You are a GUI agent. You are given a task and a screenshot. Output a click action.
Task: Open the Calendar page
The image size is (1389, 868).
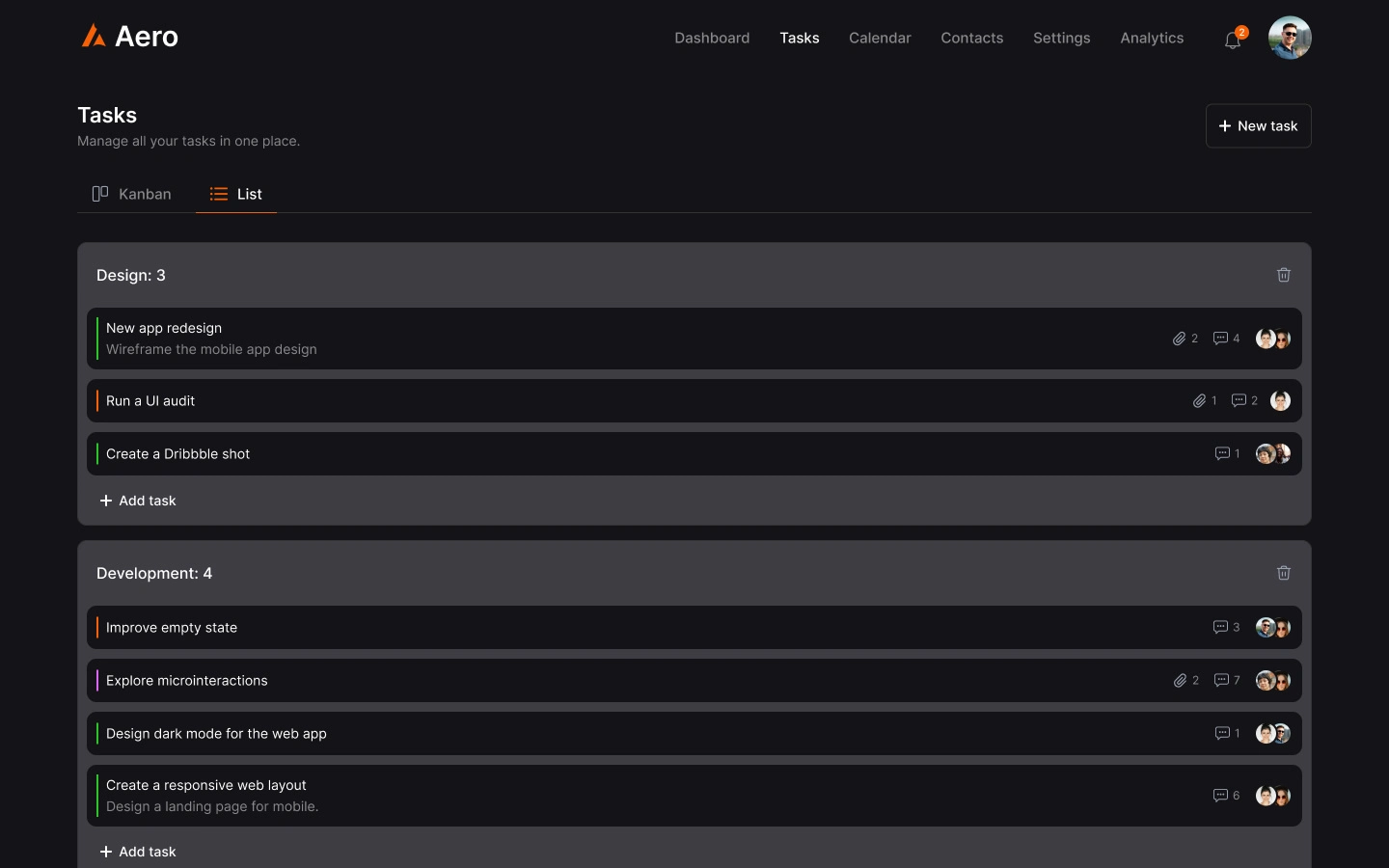click(x=879, y=38)
